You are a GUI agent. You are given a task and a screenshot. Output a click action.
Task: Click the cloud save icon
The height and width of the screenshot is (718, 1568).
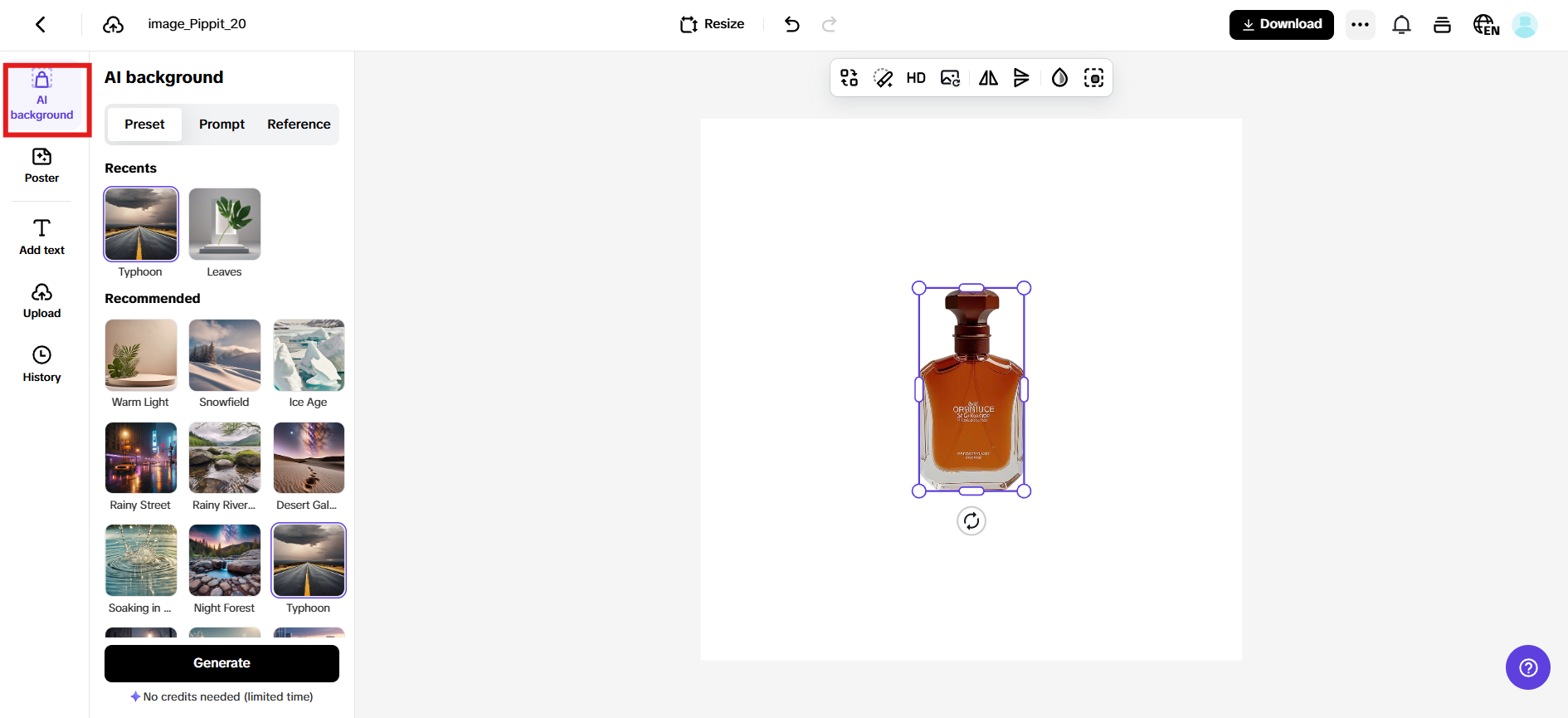(114, 24)
